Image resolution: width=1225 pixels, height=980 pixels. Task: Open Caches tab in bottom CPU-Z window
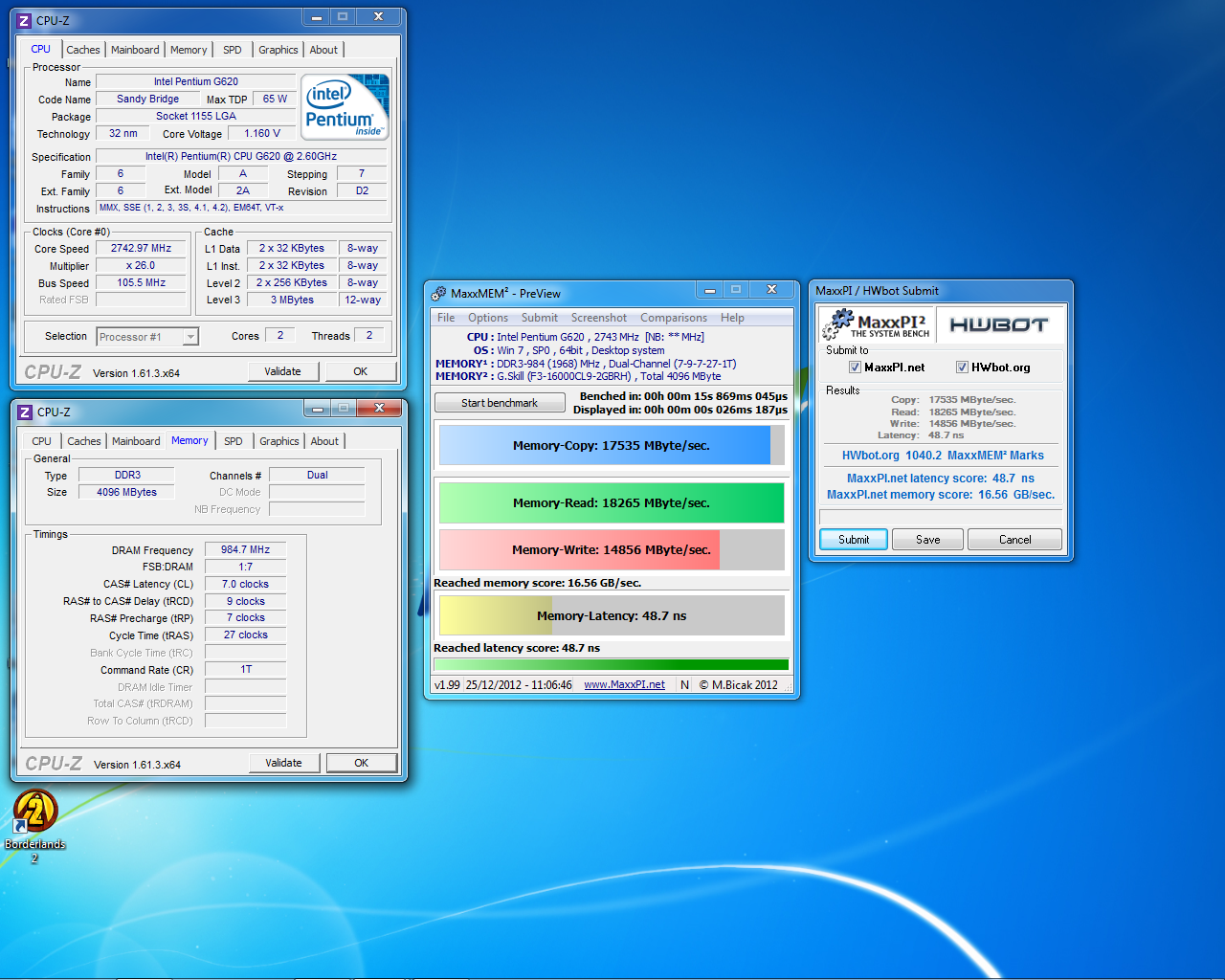[x=84, y=441]
